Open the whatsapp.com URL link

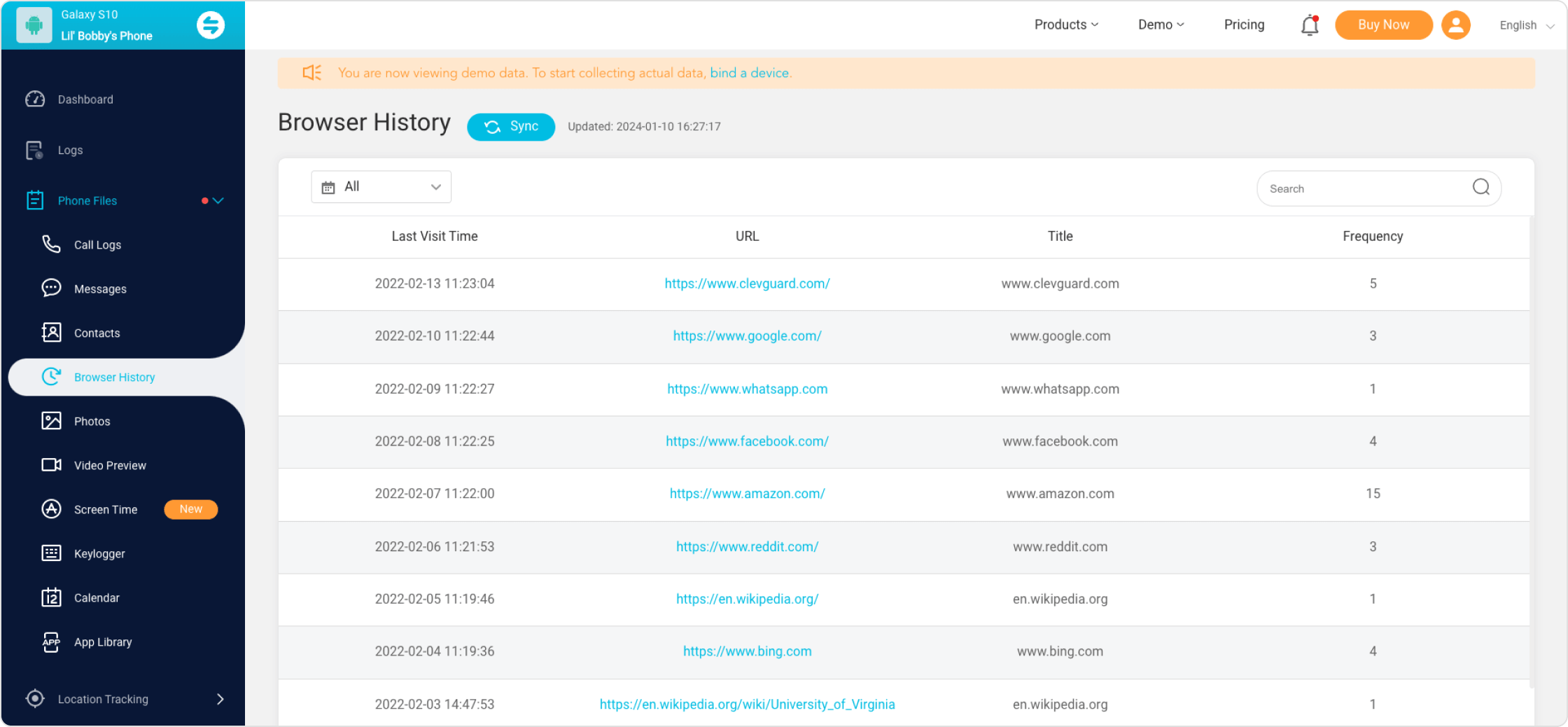(747, 389)
